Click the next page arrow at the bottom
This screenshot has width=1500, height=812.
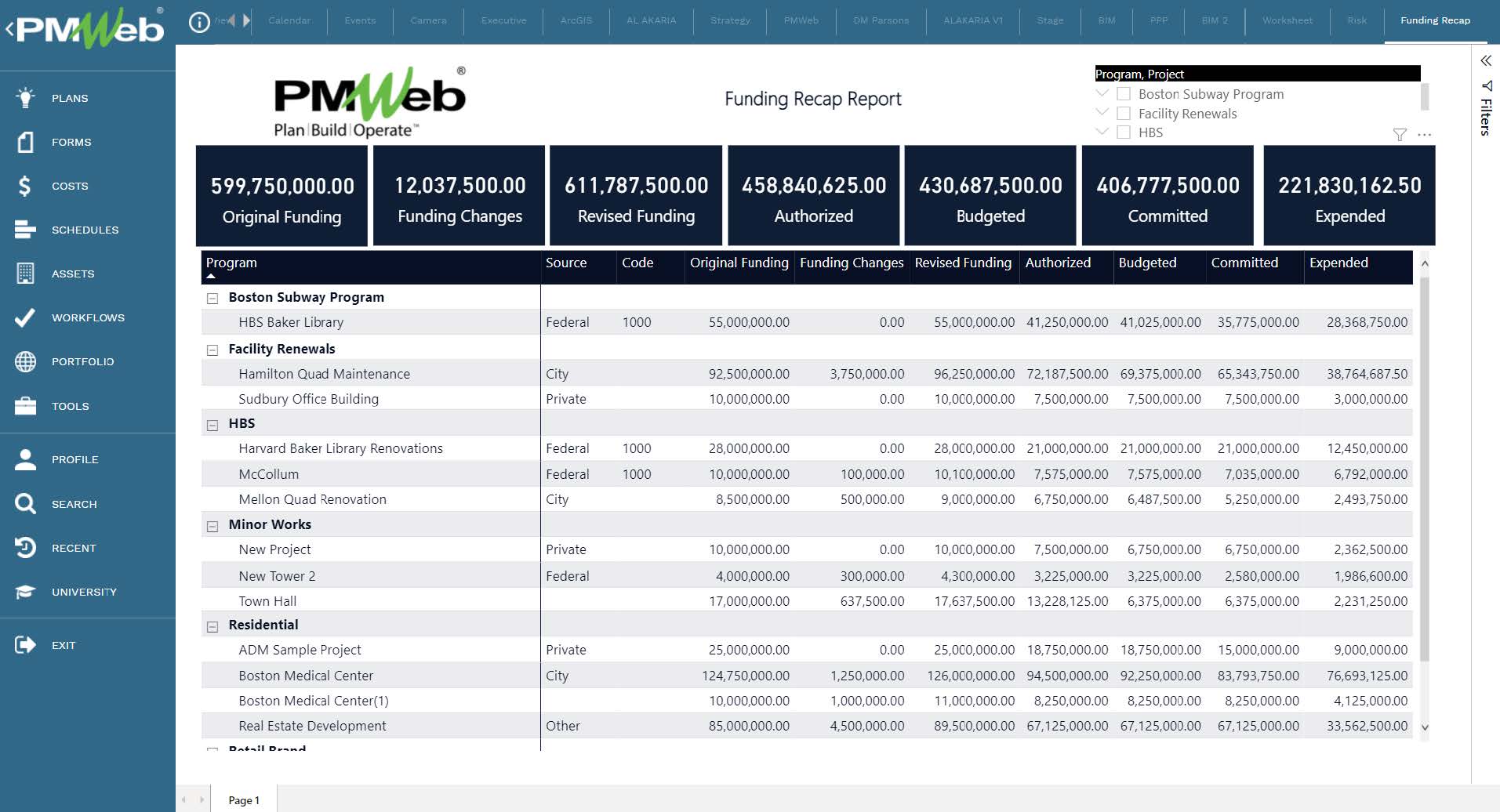pos(203,799)
